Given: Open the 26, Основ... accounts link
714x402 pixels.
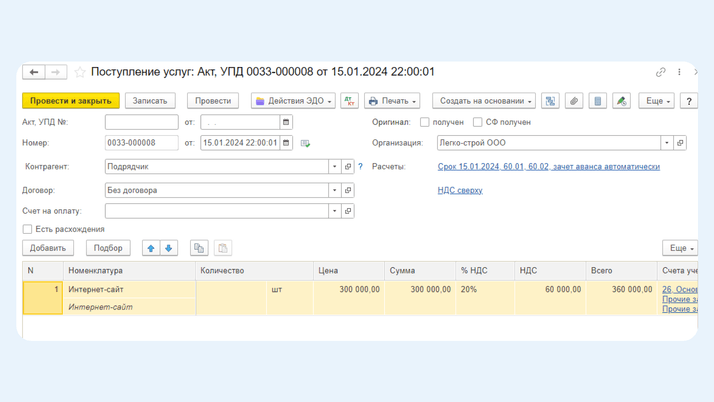Looking at the screenshot, I should pyautogui.click(x=679, y=290).
